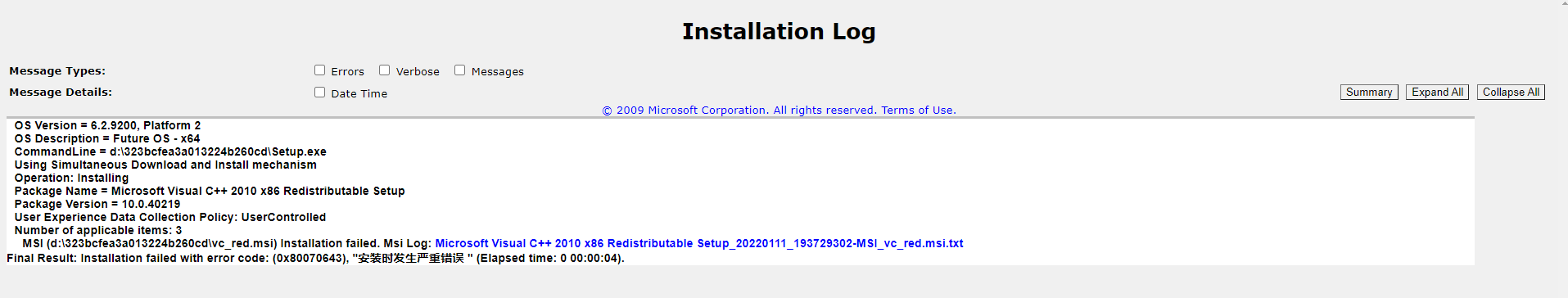Open the Summary view
This screenshot has height=298, width=1568.
[1369, 93]
